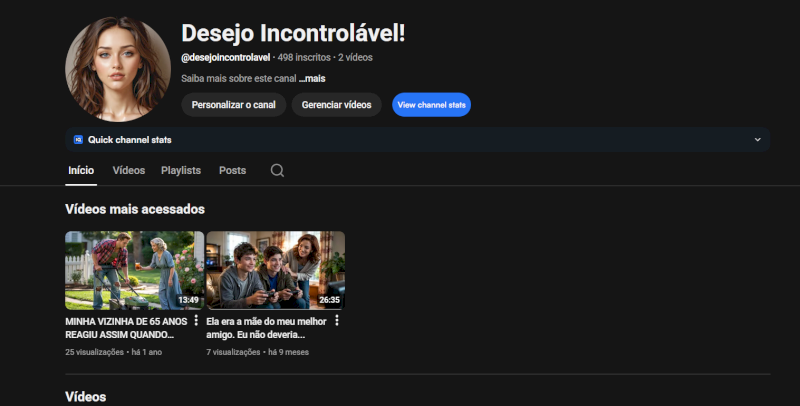Click the 498 inscritos text
The image size is (800, 406).
pos(304,58)
